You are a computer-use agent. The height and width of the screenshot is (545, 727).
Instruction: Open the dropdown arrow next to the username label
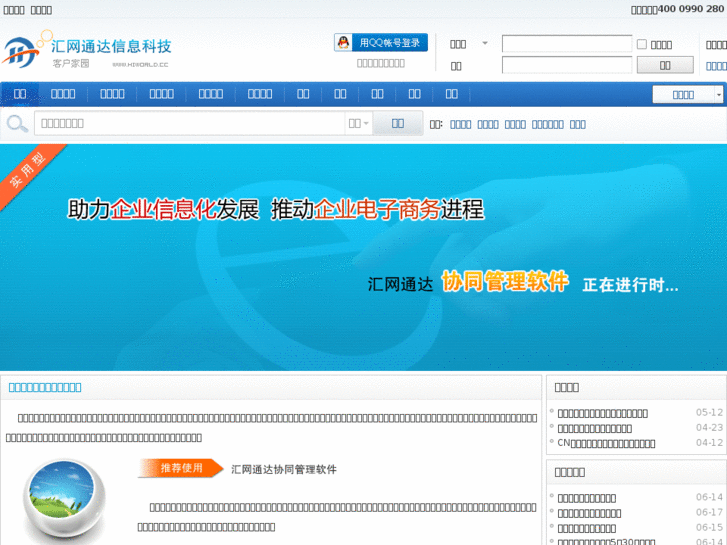point(485,43)
